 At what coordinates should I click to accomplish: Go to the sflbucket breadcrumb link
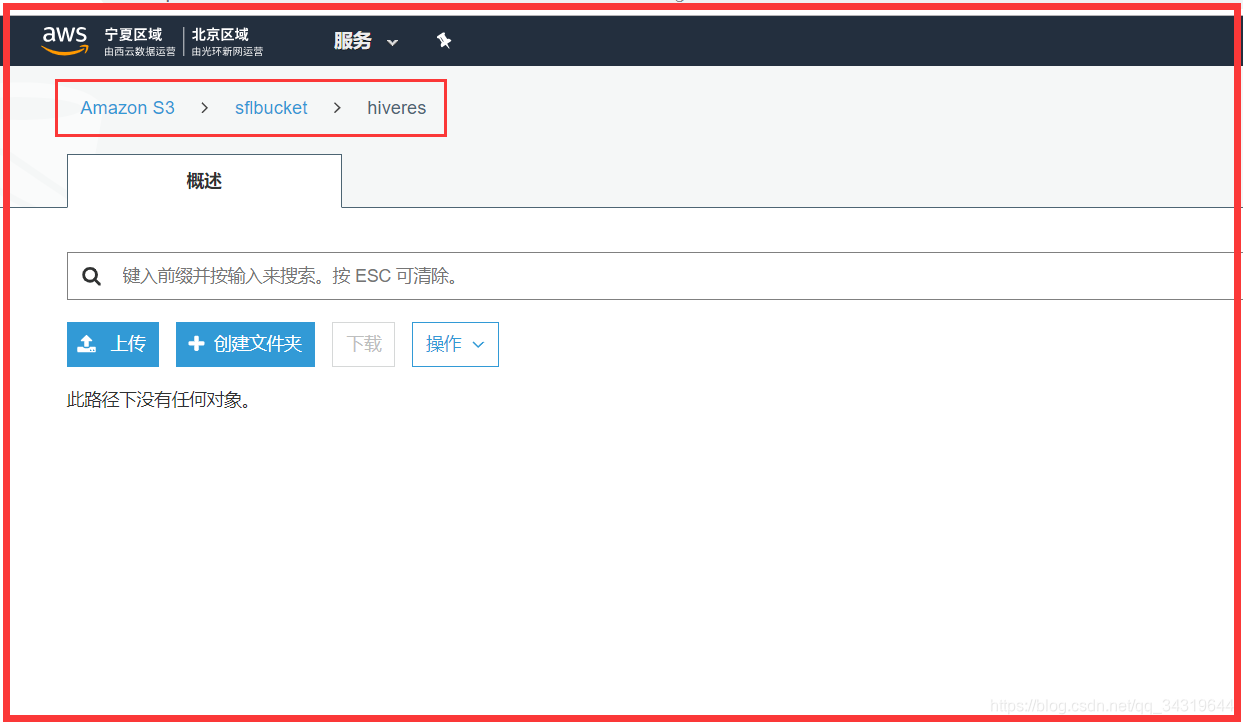[x=271, y=108]
